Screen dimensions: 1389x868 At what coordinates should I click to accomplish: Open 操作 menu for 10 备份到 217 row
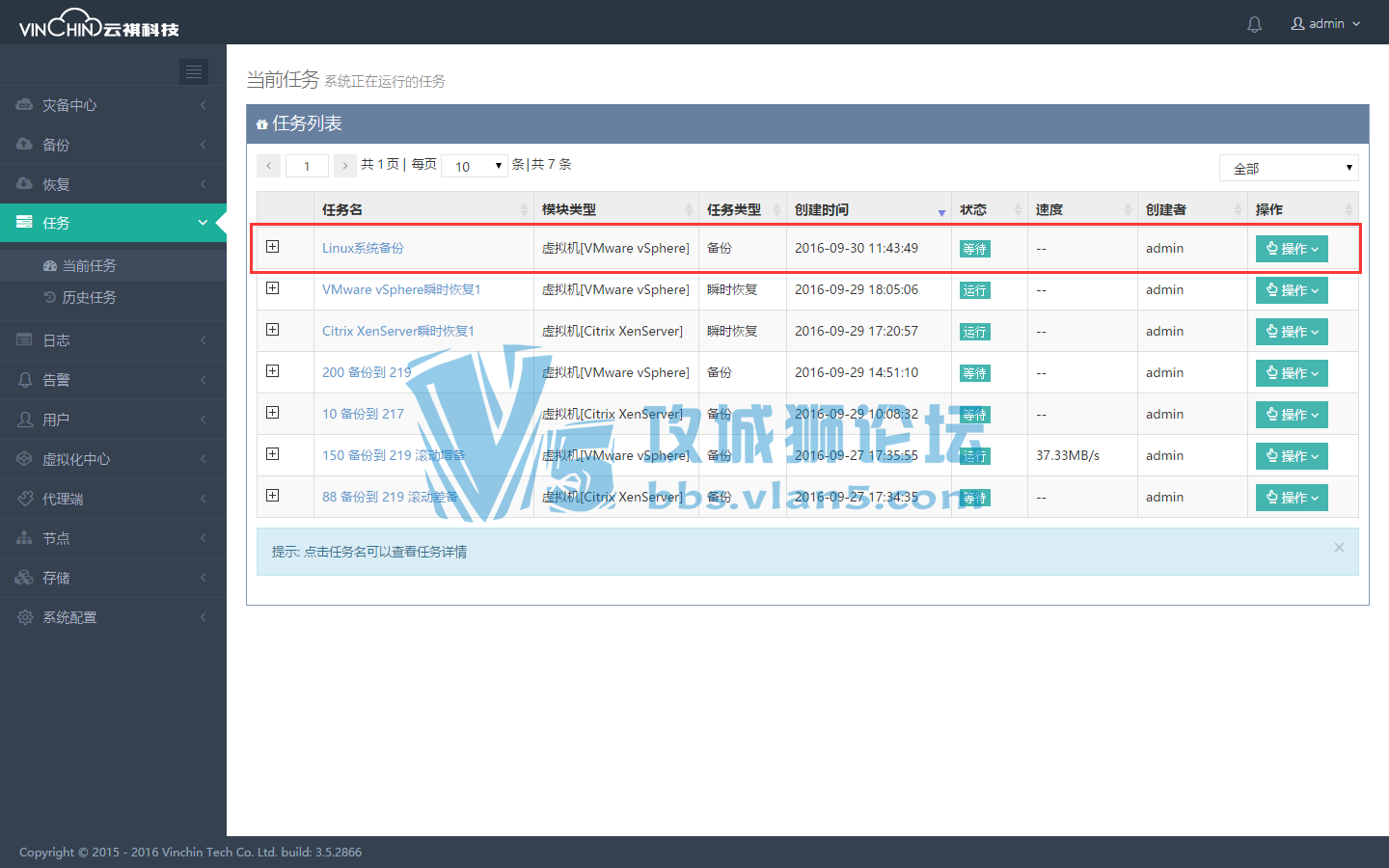1292,415
